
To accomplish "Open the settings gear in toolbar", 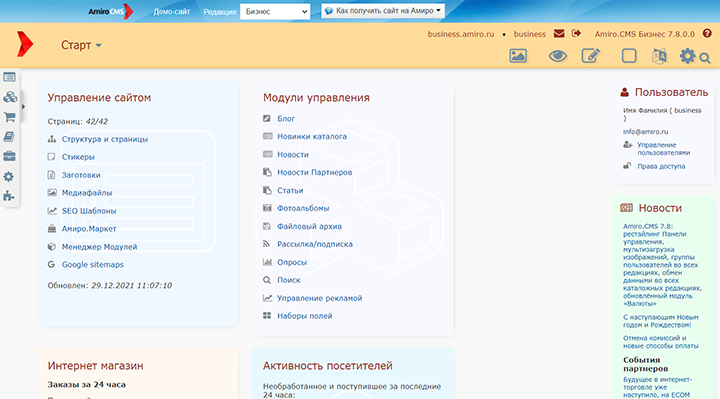I will (x=687, y=56).
